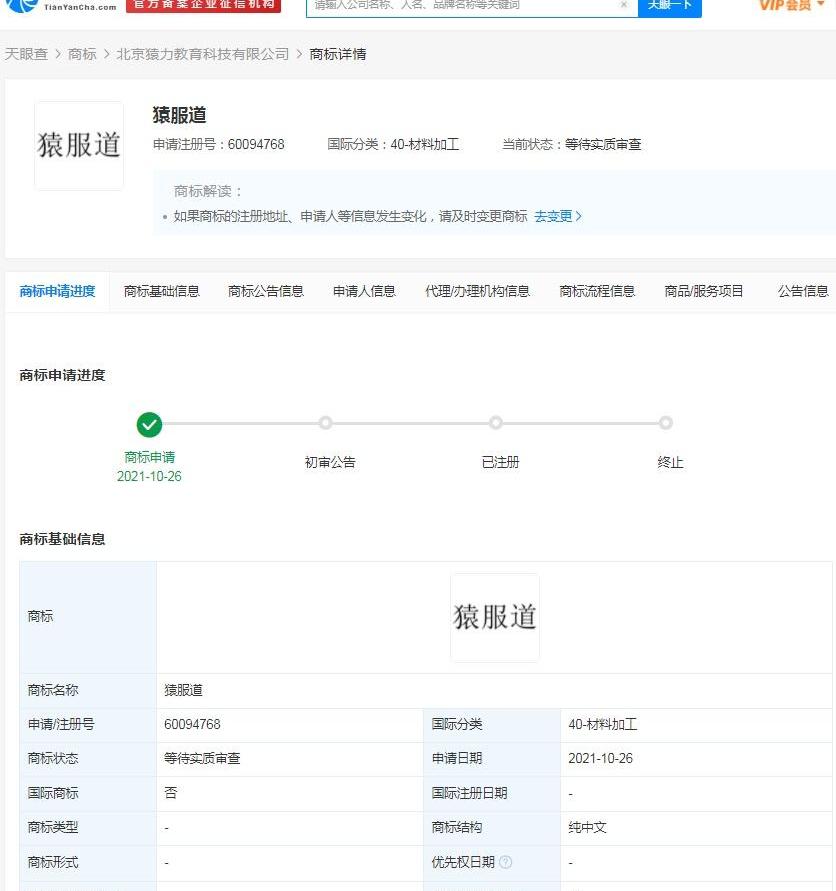Click the bold 猿服道 title heading
836x891 pixels.
[x=179, y=115]
